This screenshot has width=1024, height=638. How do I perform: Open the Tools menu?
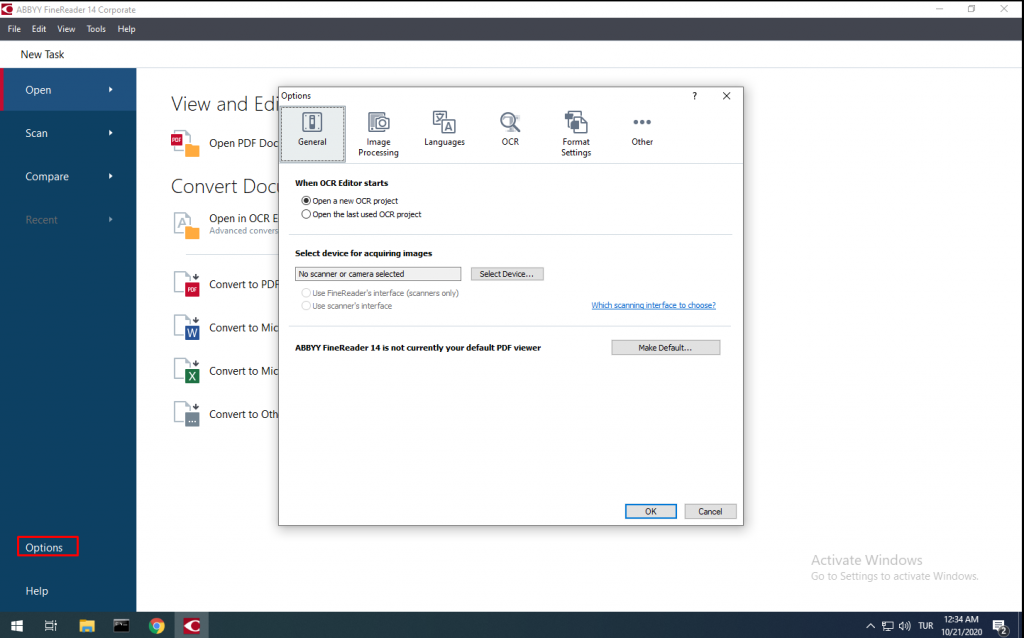pos(96,28)
